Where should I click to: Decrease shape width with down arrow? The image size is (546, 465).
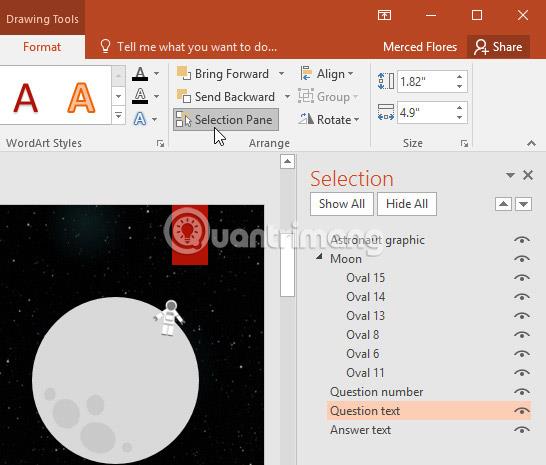(x=460, y=117)
